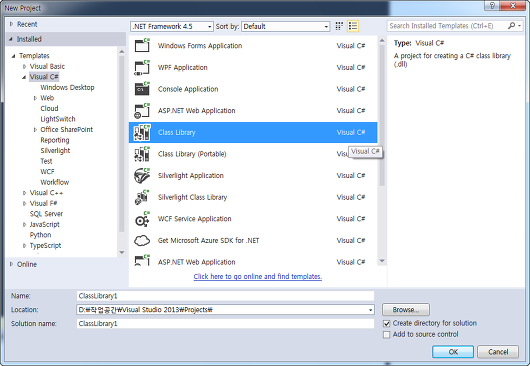Click template list scroll-up arrow
This screenshot has width=530, height=366.
coord(382,41)
